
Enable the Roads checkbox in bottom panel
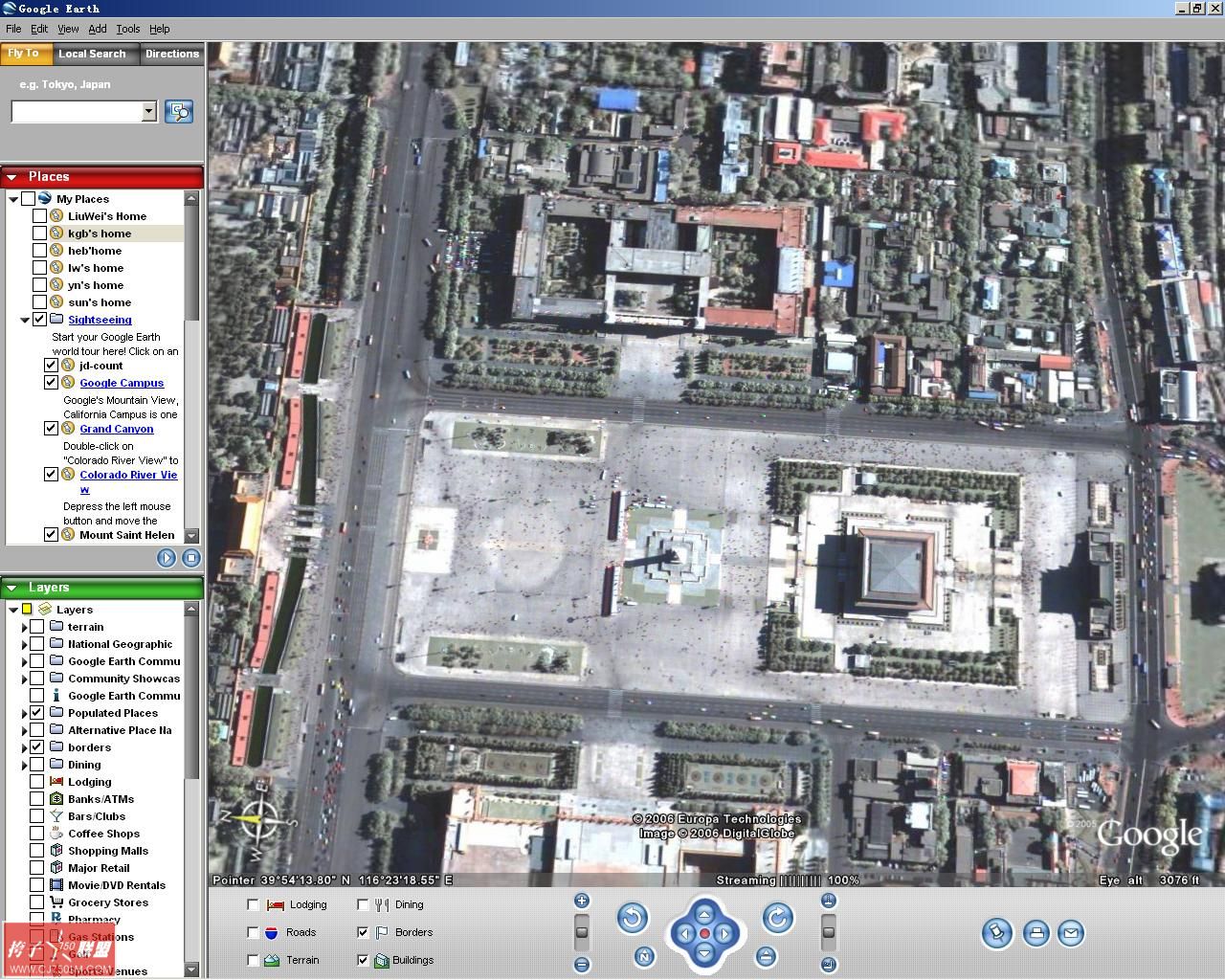point(253,932)
